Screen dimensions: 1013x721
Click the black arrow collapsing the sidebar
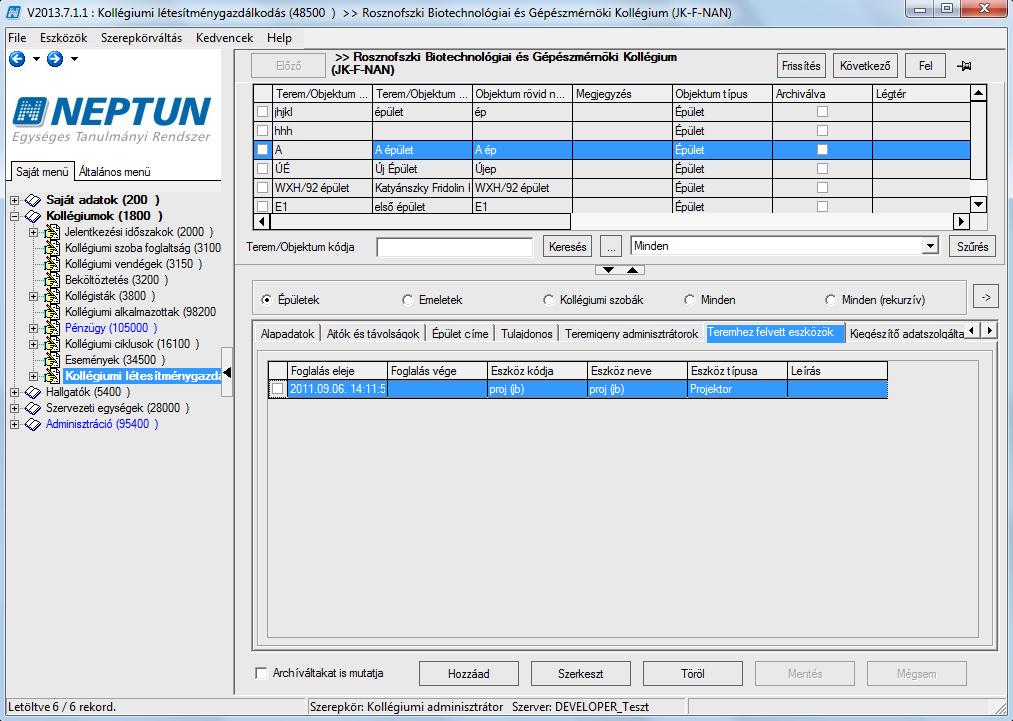(227, 373)
